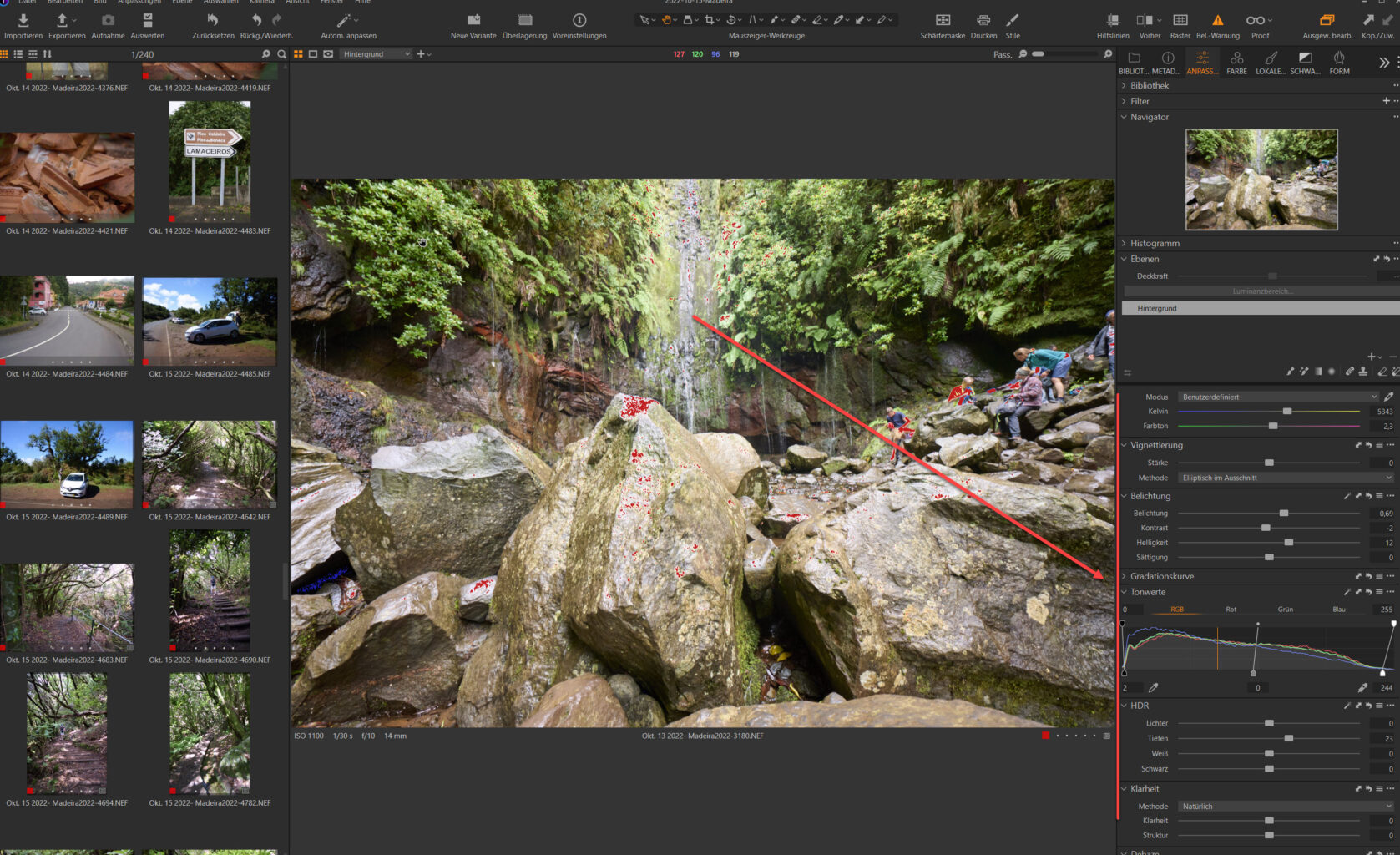Select the erase mask tool in Ebenen

click(x=1382, y=372)
